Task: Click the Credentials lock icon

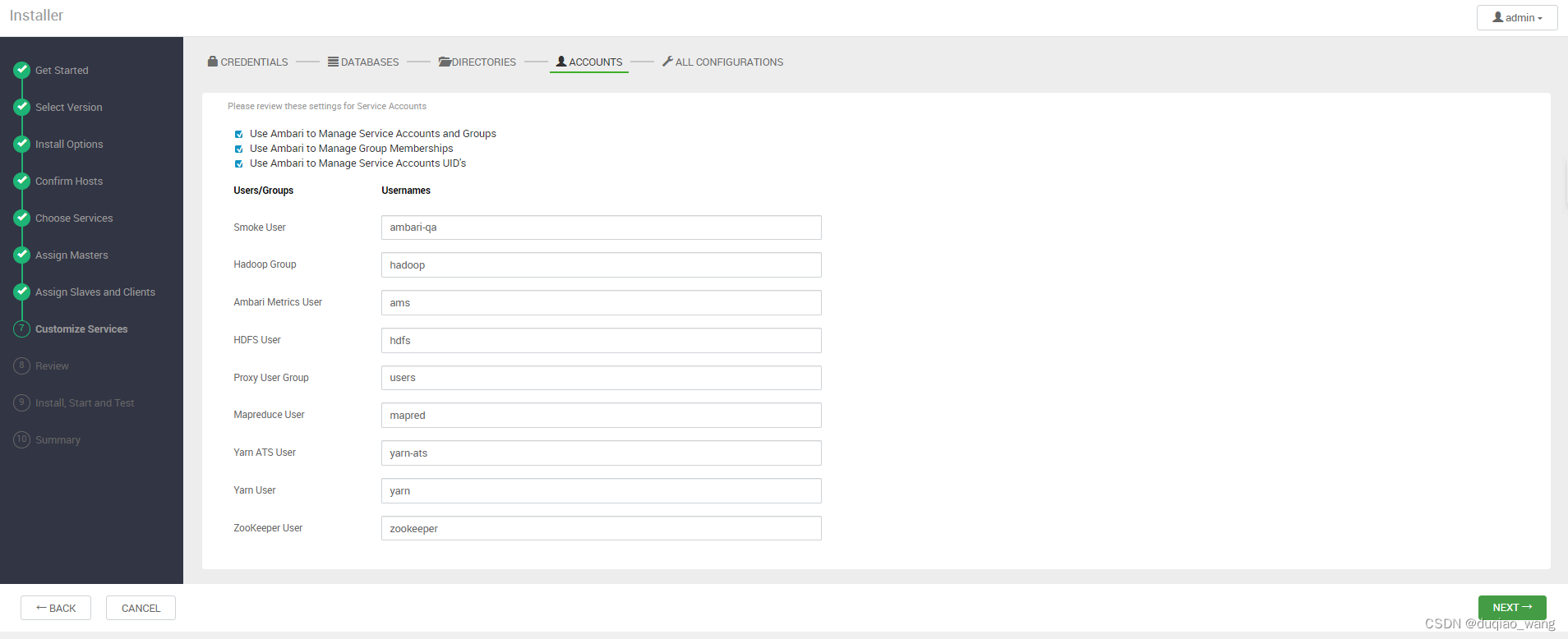Action: click(x=213, y=61)
